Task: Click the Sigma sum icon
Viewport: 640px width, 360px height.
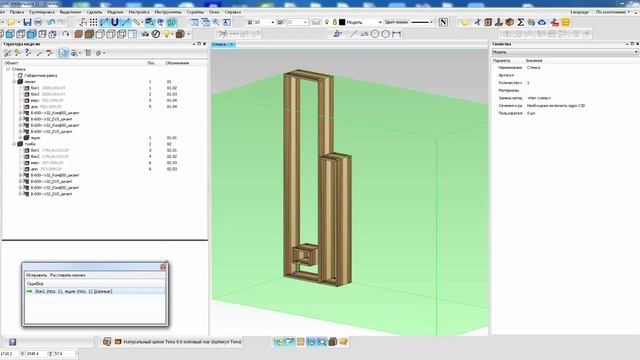Action: click(x=520, y=22)
